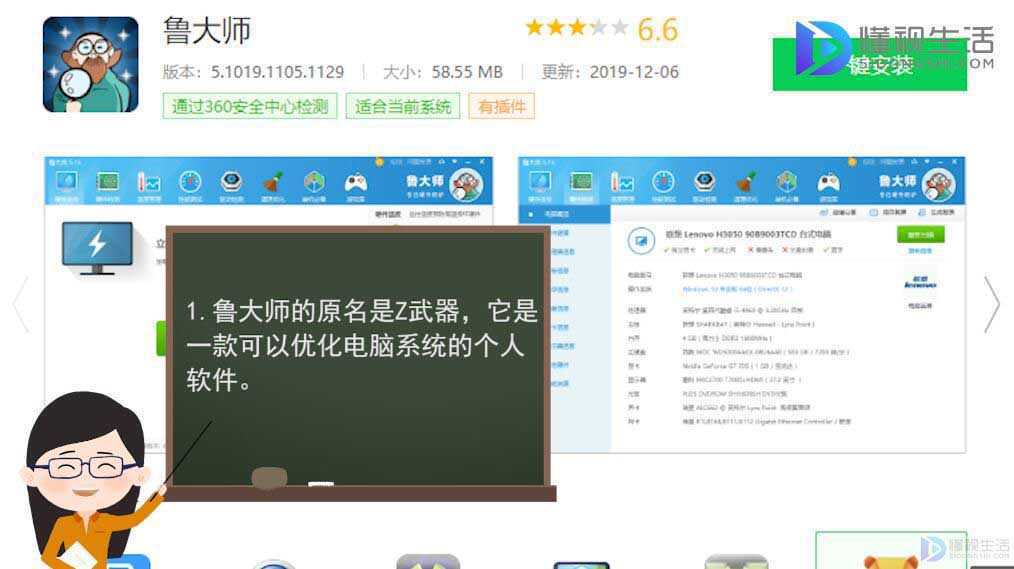Click the 鲁大师 avatar in the second preview
The height and width of the screenshot is (569, 1014).
click(x=938, y=185)
